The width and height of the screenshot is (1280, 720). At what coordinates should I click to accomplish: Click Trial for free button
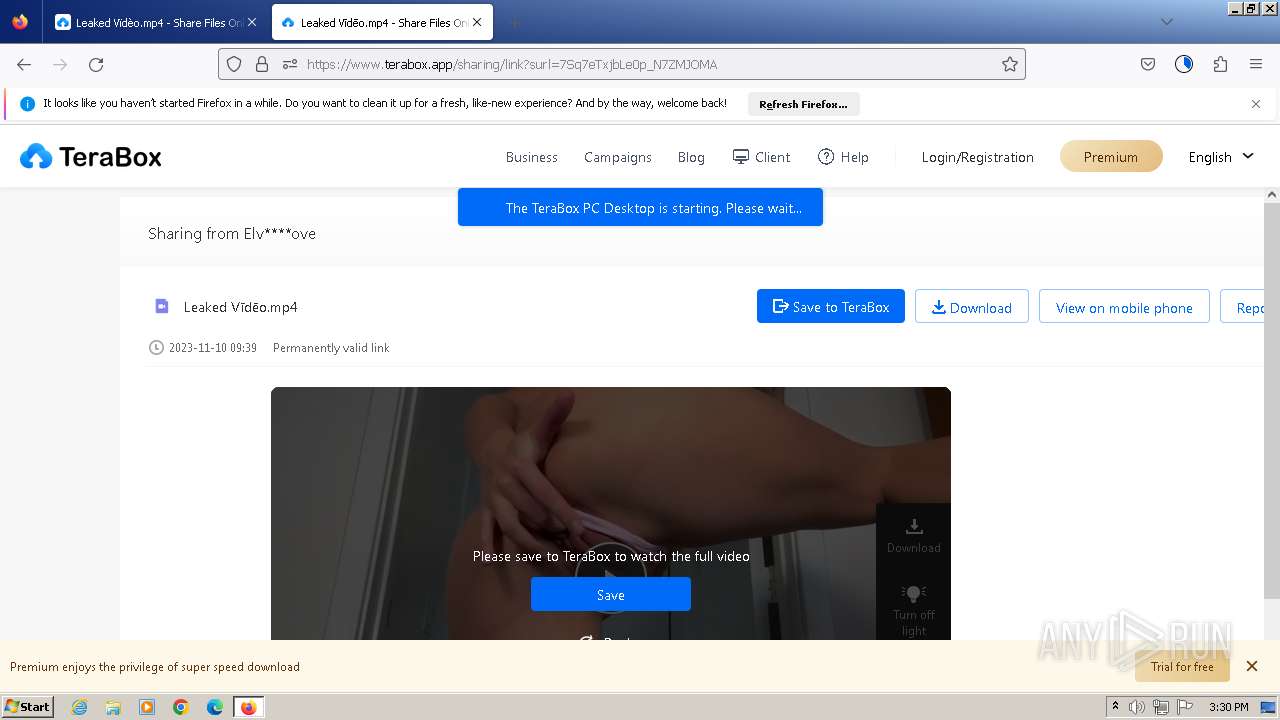coord(1182,666)
